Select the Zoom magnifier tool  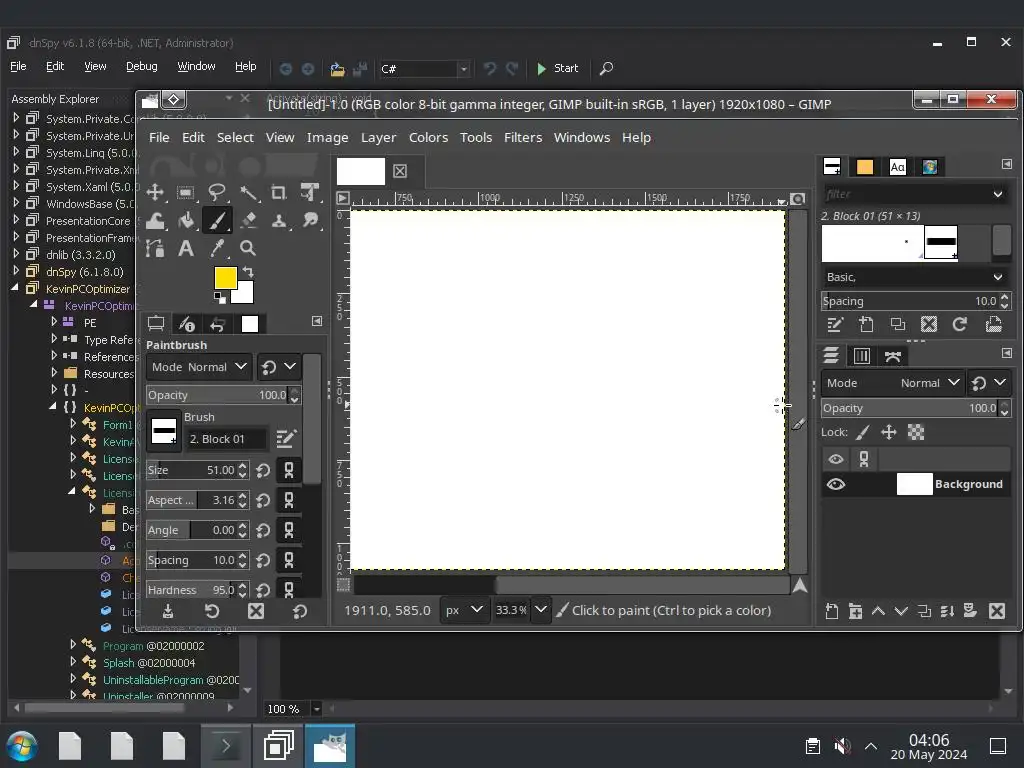point(248,248)
